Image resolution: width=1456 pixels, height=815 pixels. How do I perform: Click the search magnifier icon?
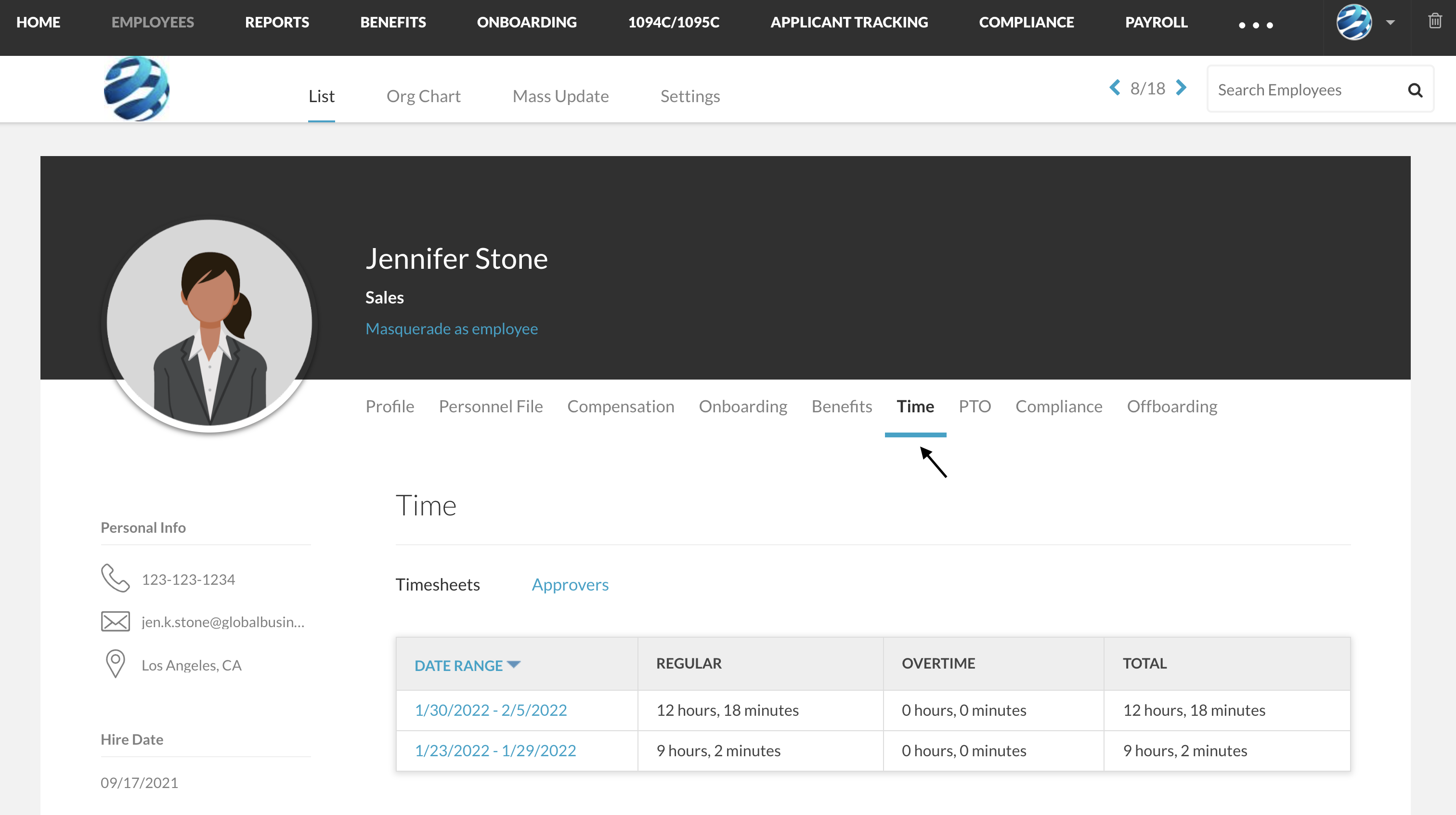(x=1415, y=90)
